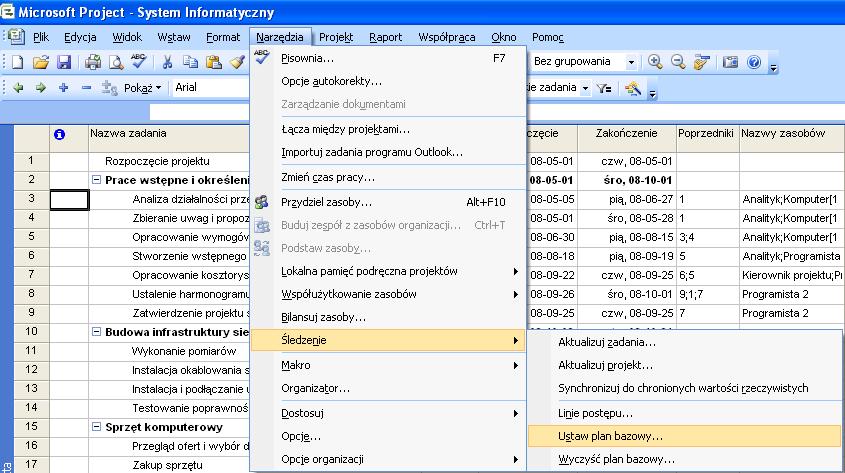Click the Open folder icon

tap(40, 62)
